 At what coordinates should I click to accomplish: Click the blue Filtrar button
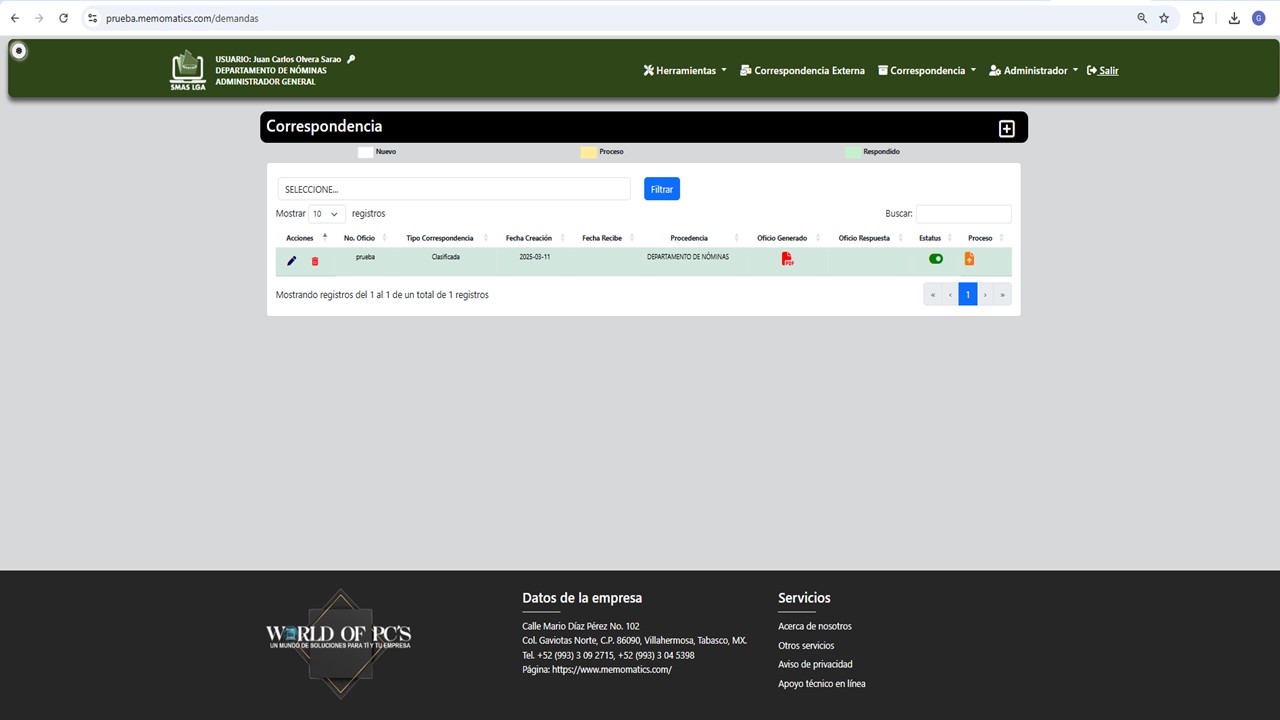(x=662, y=189)
